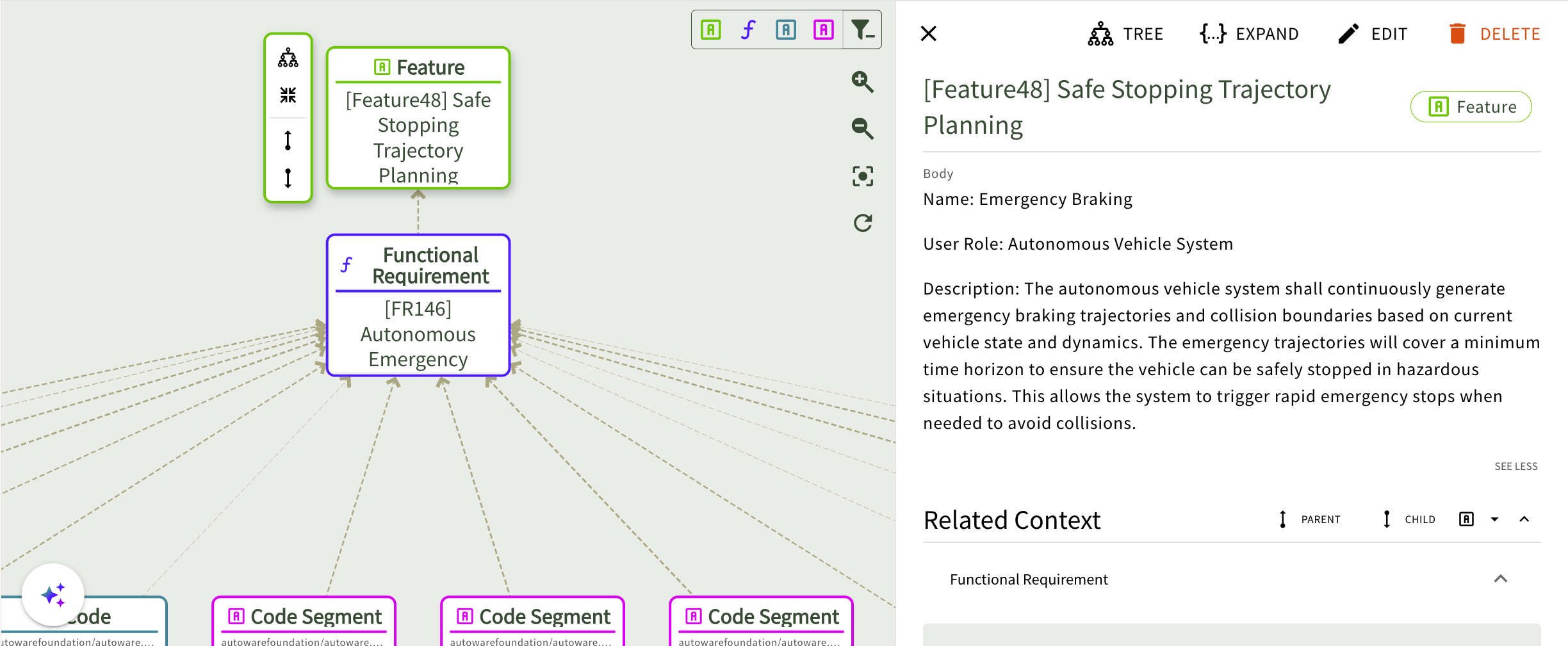Click the DELETE button

click(x=1494, y=34)
